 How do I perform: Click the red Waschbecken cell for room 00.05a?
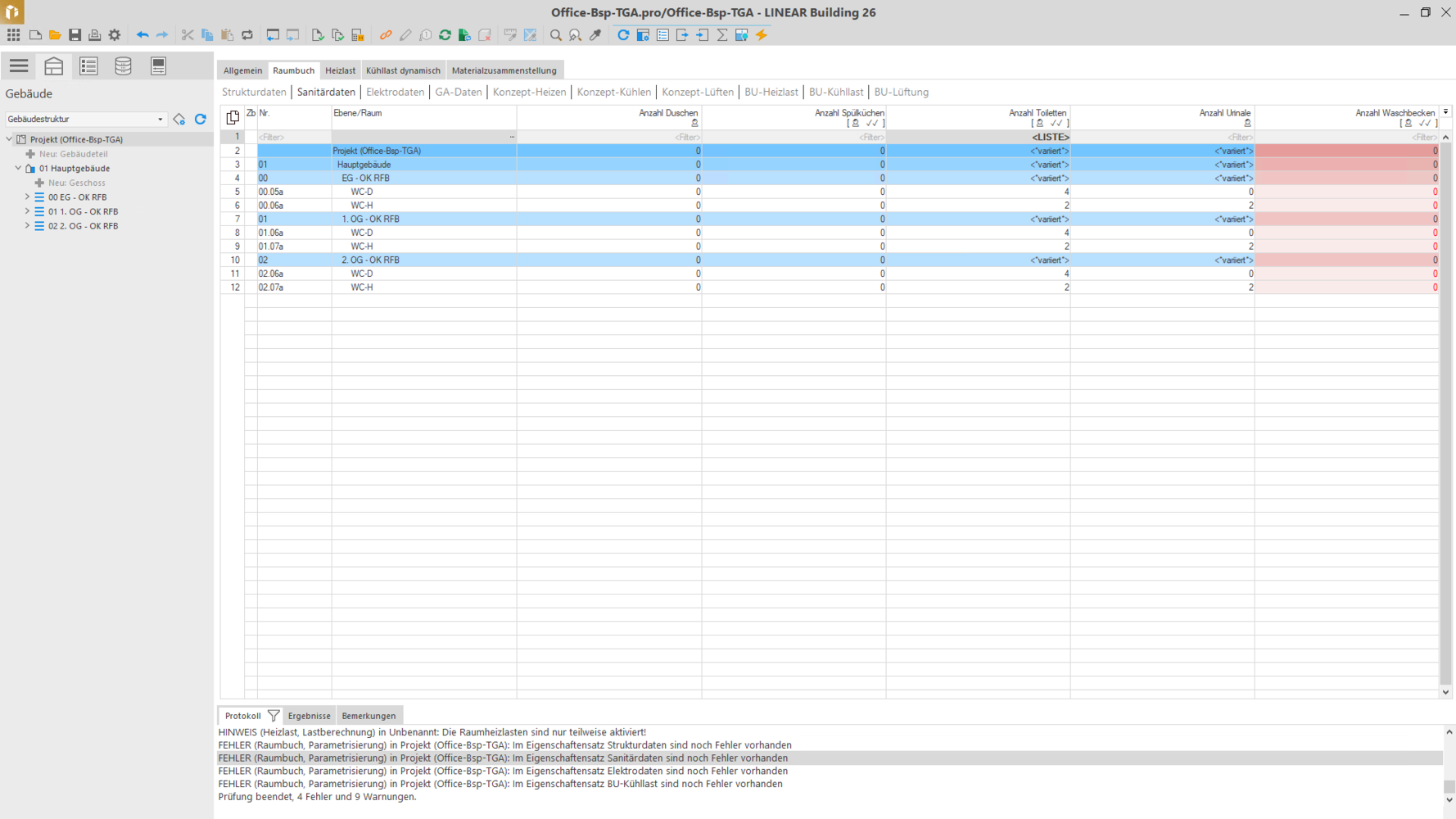(1346, 192)
